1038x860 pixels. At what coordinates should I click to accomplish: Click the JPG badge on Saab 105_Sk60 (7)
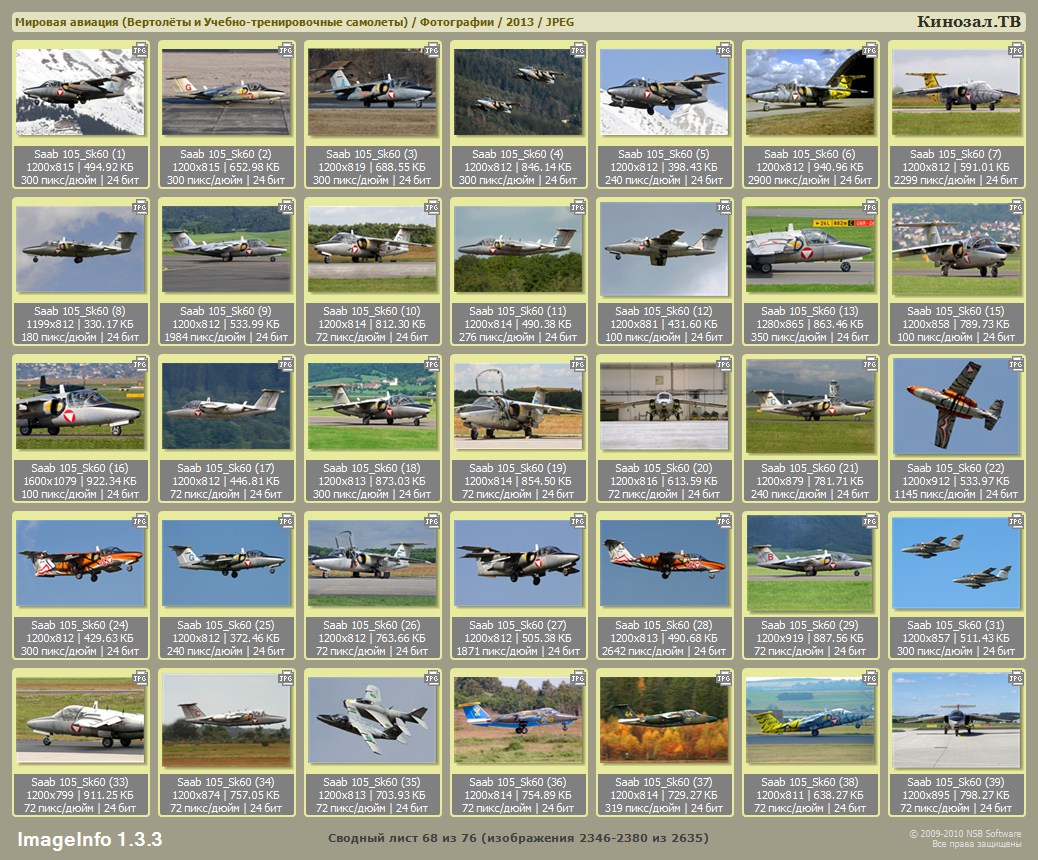point(1015,50)
